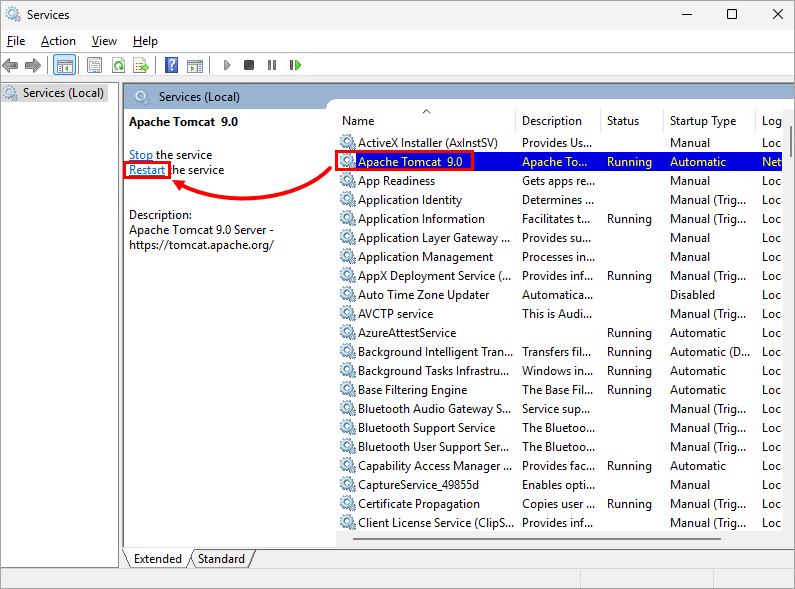
Task: Click the Stop the service link
Action: tap(141, 155)
